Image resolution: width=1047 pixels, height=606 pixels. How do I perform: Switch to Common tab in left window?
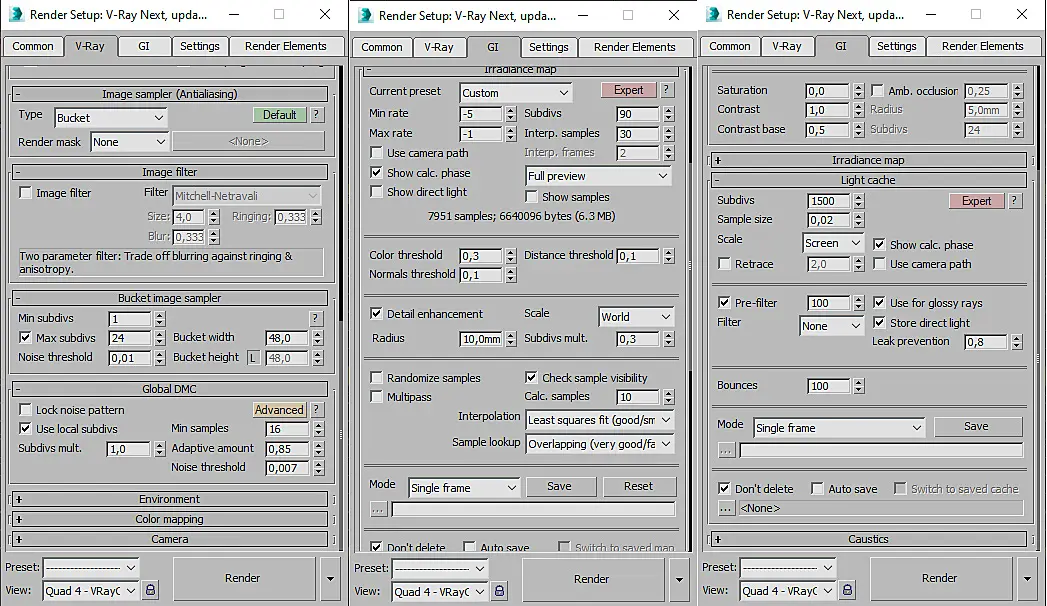(x=33, y=46)
